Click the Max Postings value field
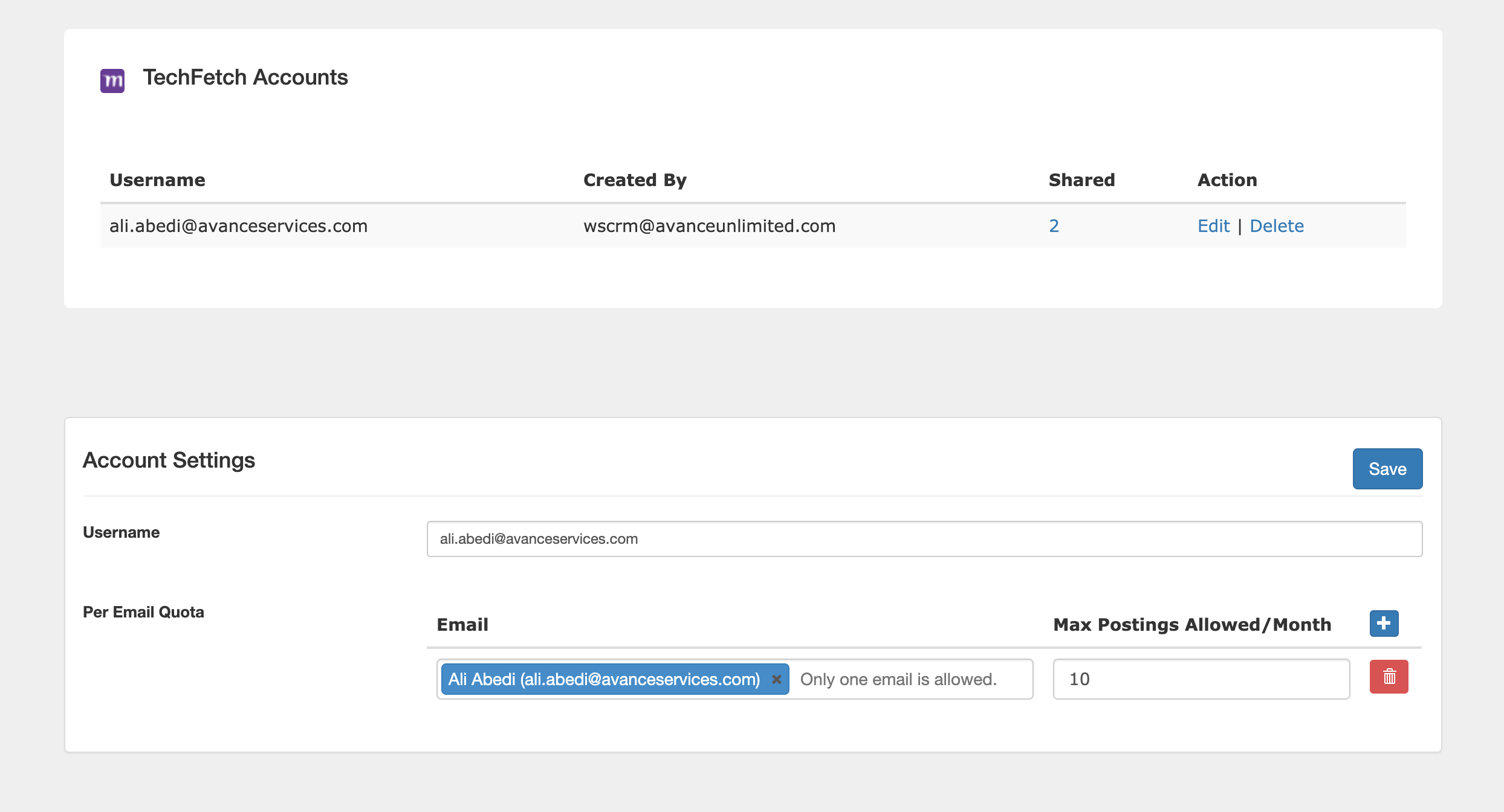This screenshot has width=1504, height=812. 1201,679
